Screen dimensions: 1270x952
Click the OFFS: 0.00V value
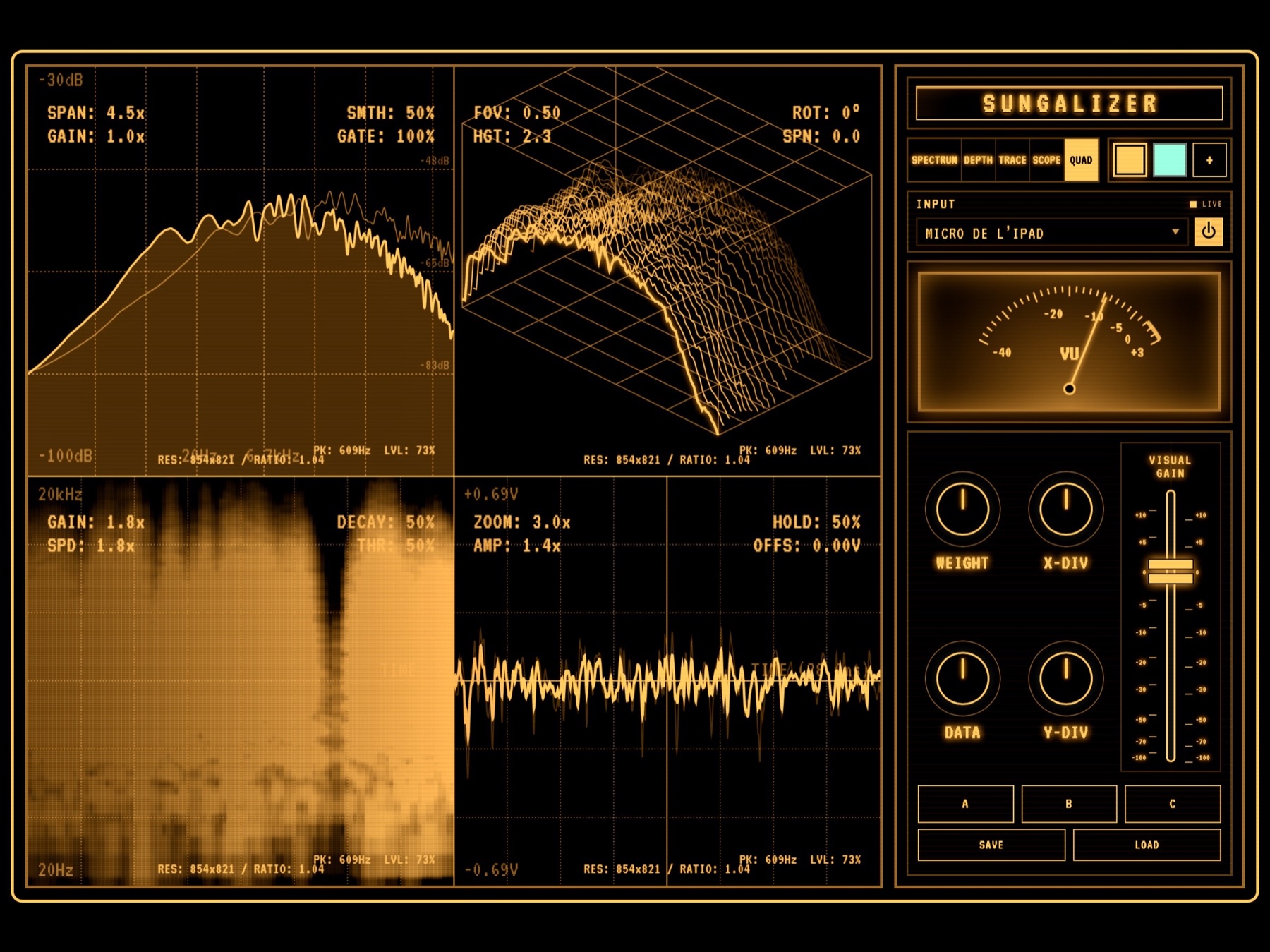(806, 546)
